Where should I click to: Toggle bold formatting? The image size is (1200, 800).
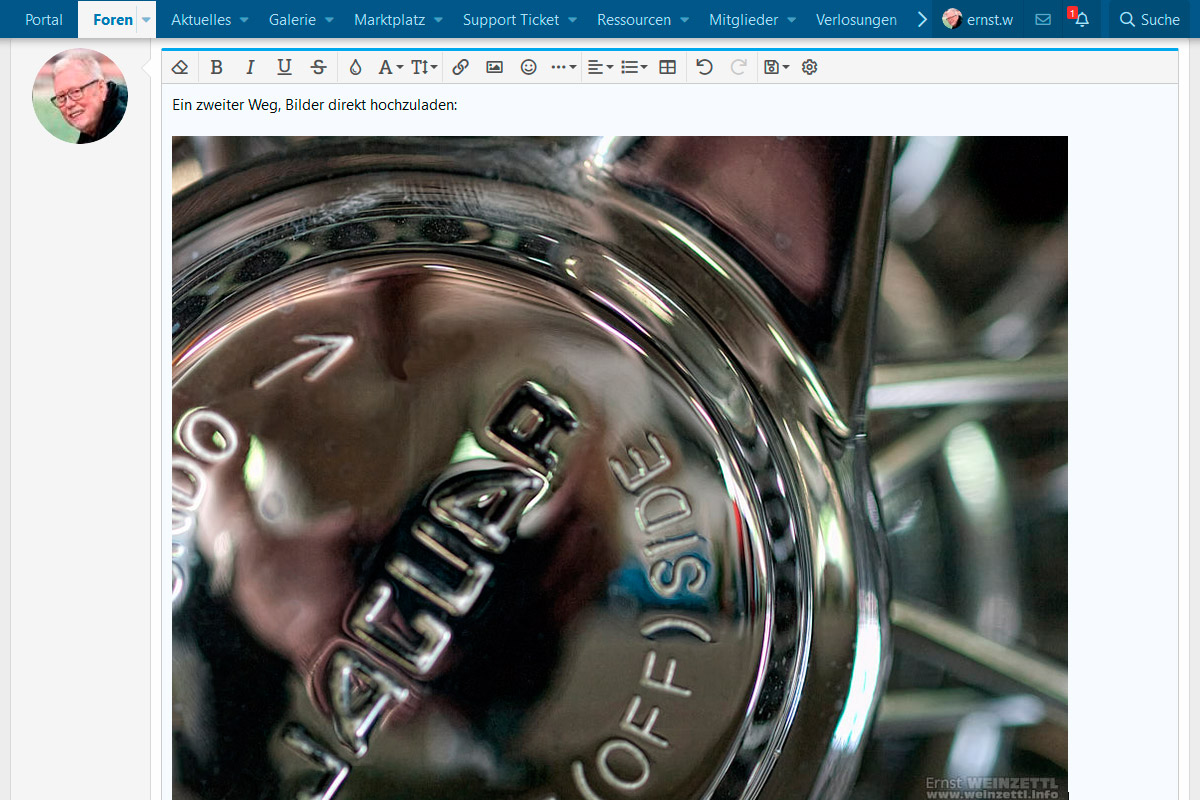(216, 67)
